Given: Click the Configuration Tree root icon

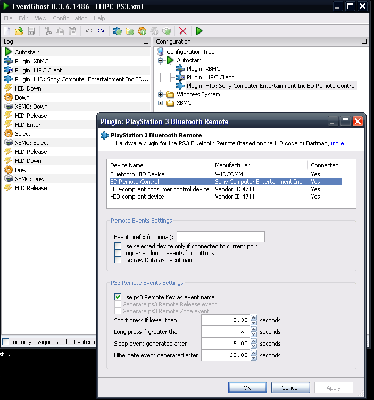Looking at the screenshot, I should click(161, 52).
